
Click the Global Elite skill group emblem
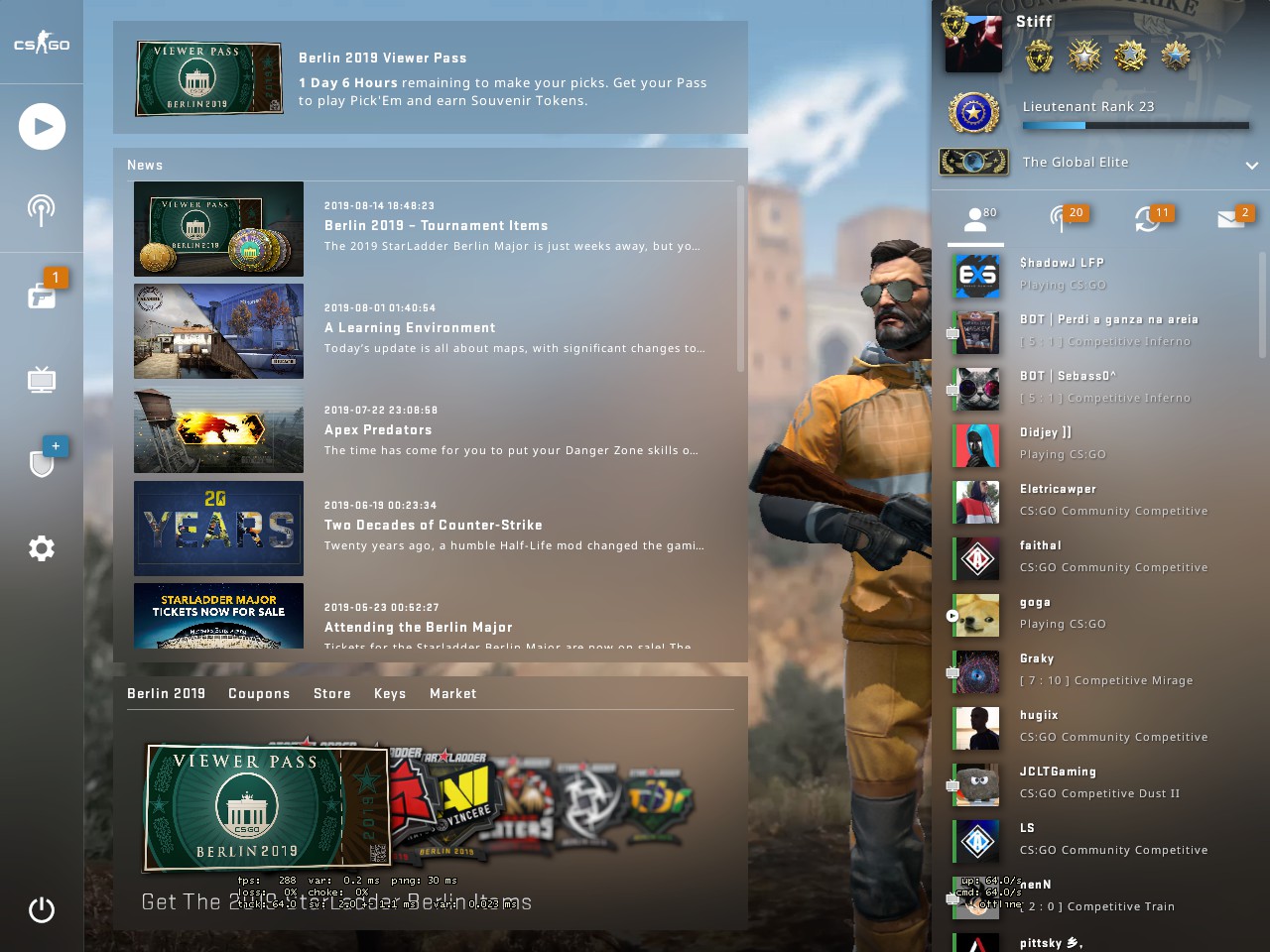coord(973,161)
